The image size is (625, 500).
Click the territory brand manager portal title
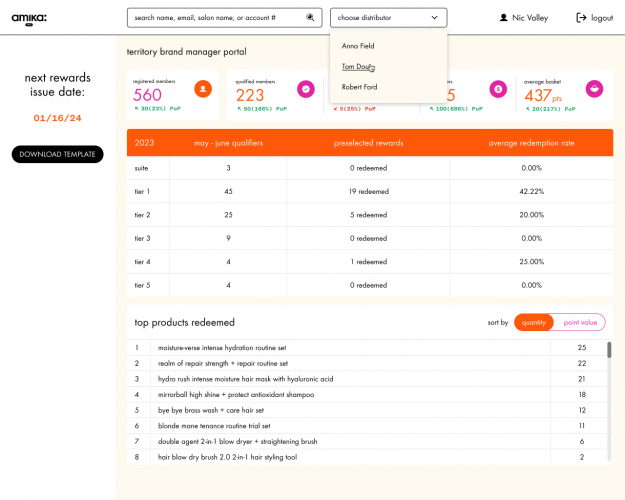click(187, 52)
